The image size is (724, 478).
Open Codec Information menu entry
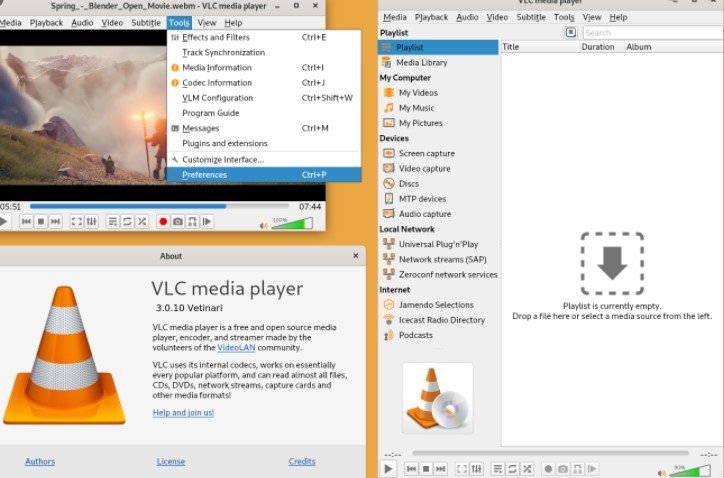(264, 83)
